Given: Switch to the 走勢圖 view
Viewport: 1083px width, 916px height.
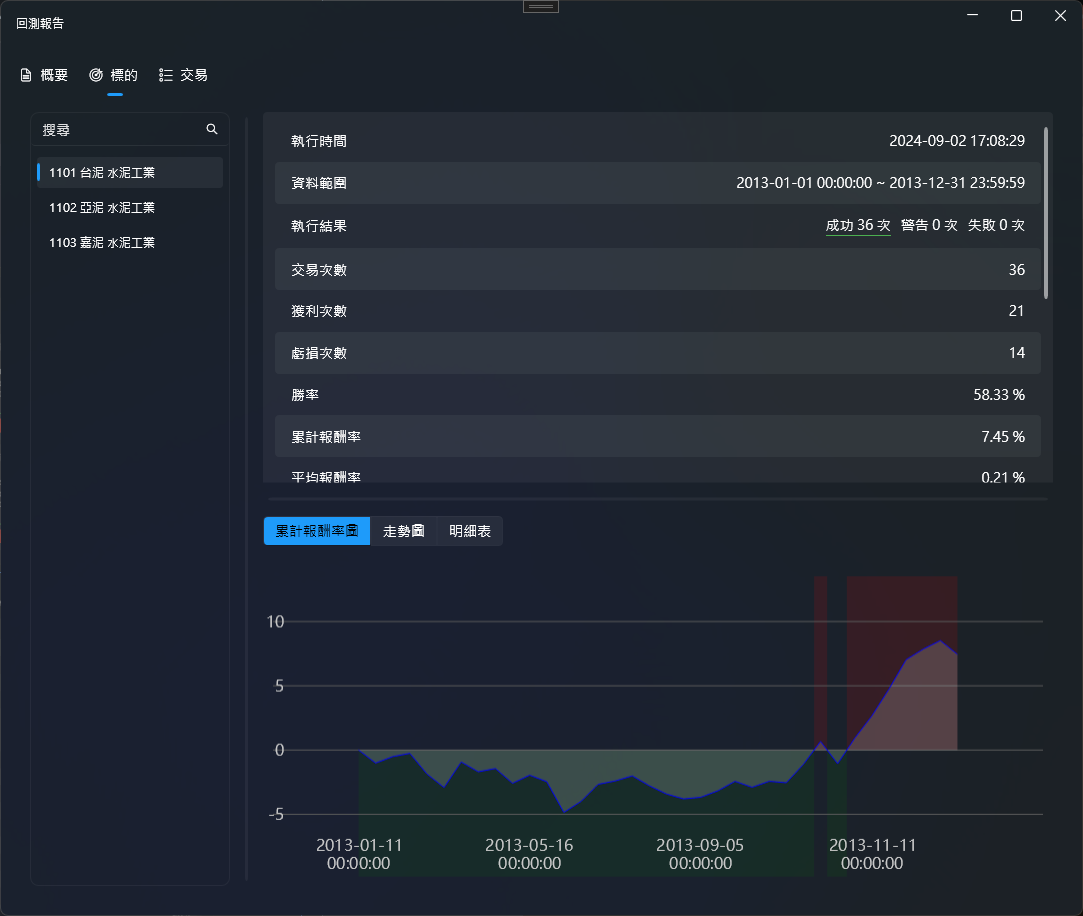Looking at the screenshot, I should pyautogui.click(x=404, y=531).
